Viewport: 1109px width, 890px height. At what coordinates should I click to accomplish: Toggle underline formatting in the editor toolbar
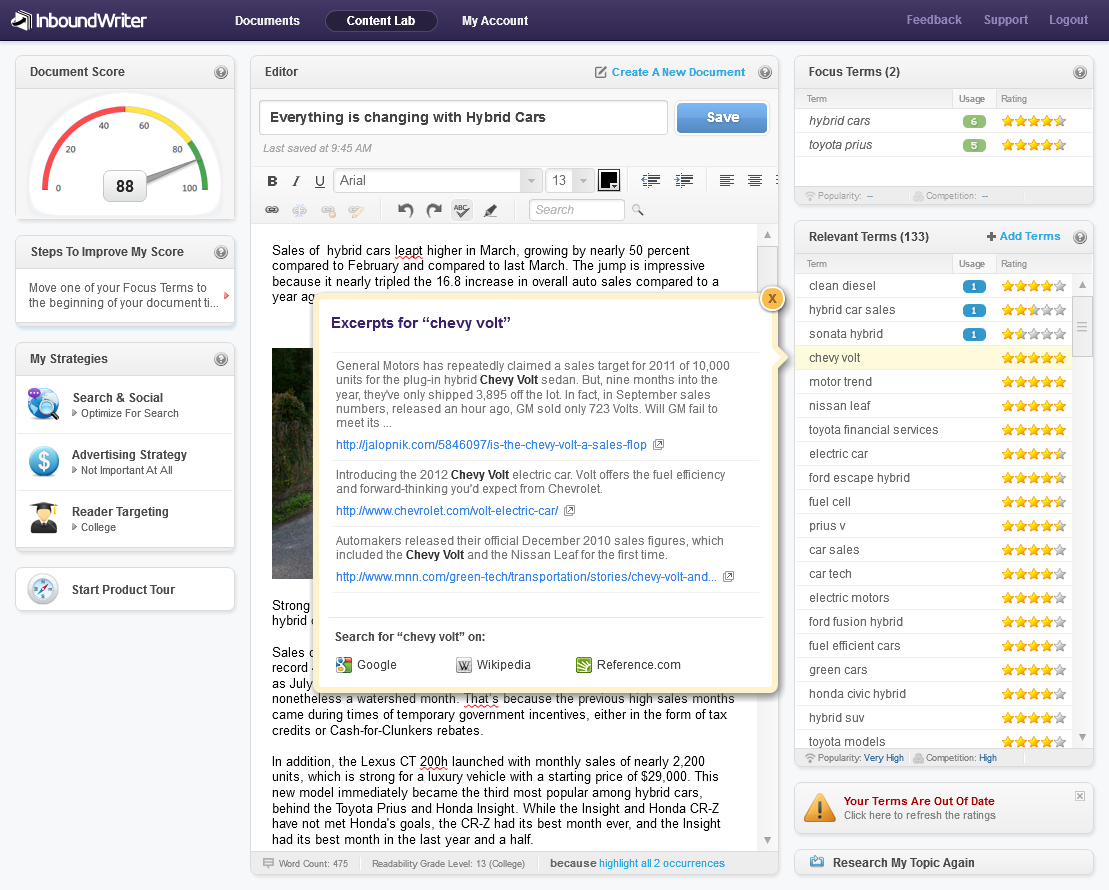pos(320,181)
